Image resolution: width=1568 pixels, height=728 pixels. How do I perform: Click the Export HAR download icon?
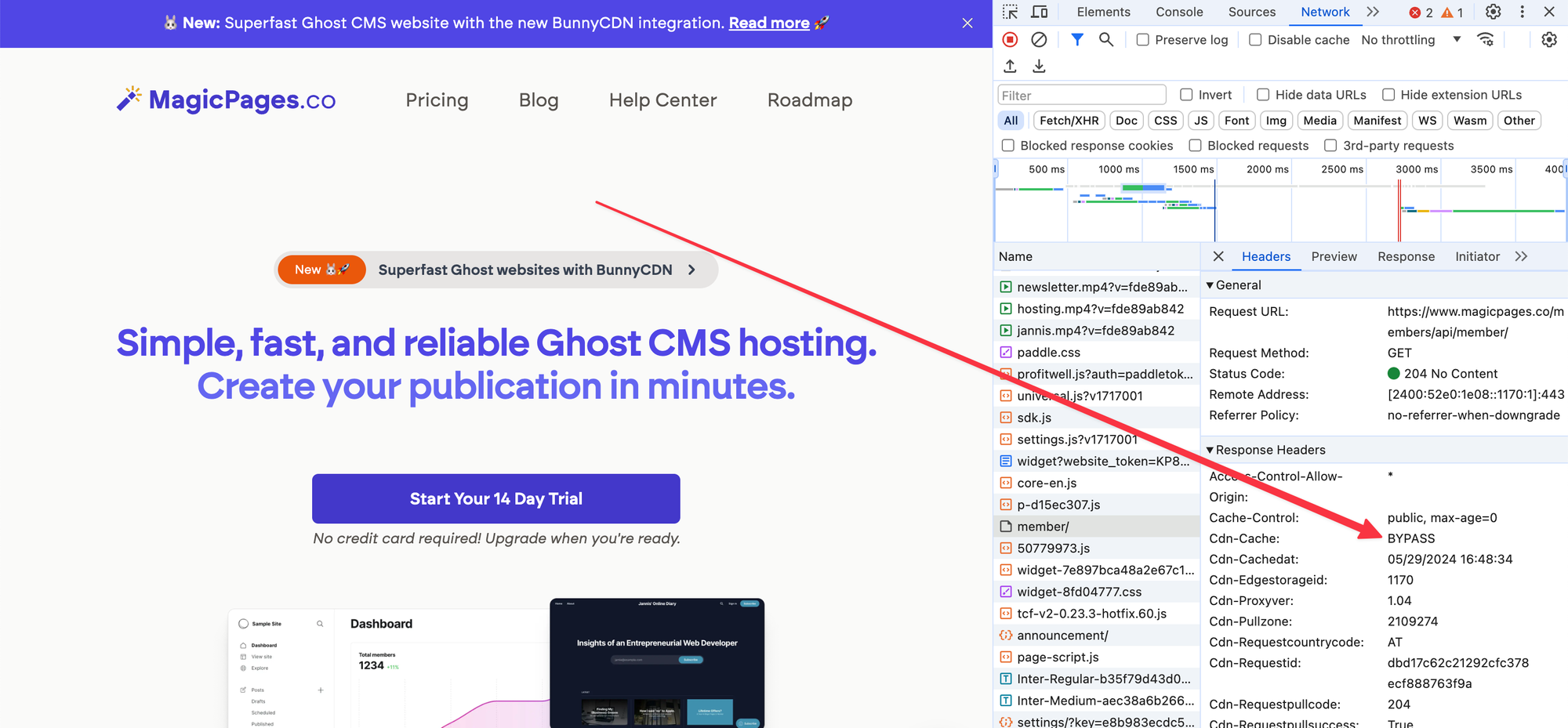[x=1039, y=67]
